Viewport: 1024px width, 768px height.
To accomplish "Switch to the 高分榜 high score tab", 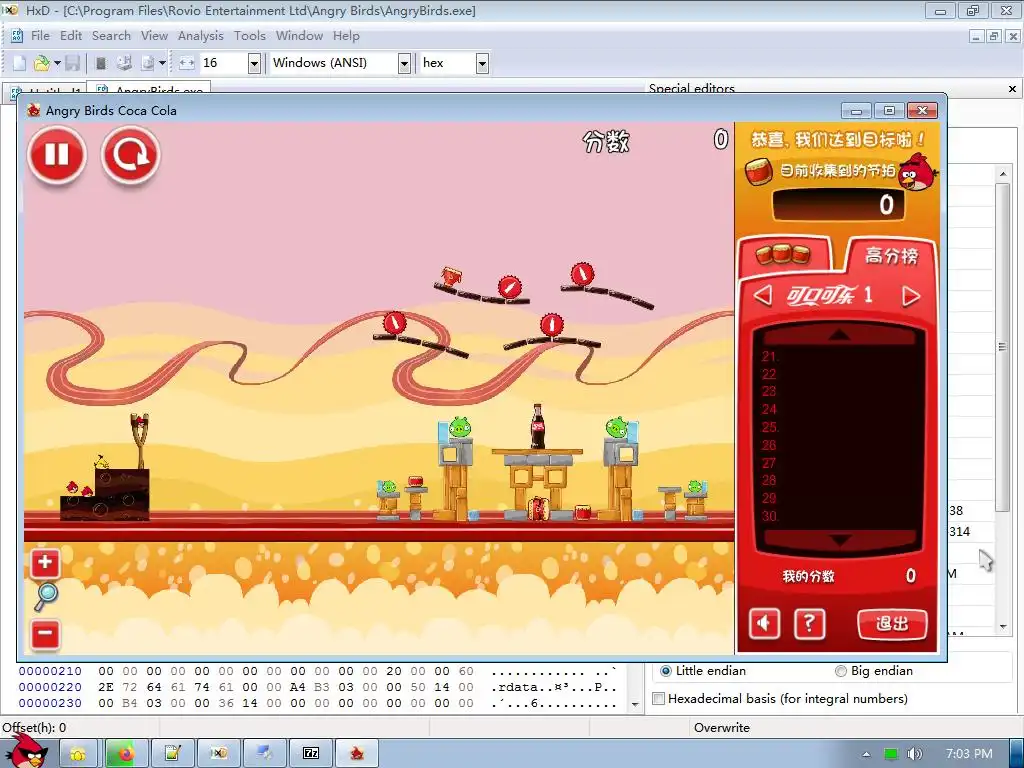I will [x=891, y=255].
